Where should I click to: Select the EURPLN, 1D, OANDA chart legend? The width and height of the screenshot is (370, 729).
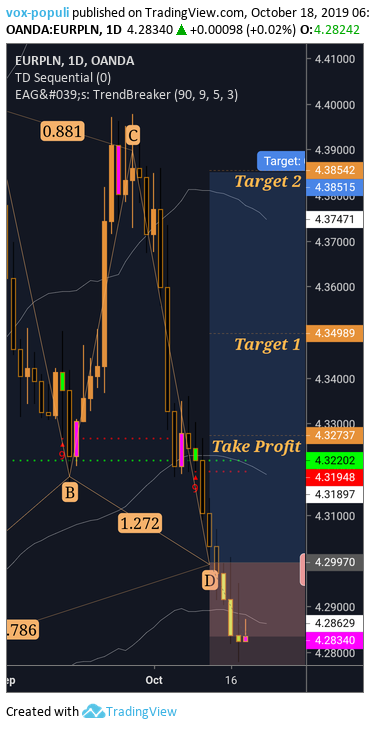[75, 60]
